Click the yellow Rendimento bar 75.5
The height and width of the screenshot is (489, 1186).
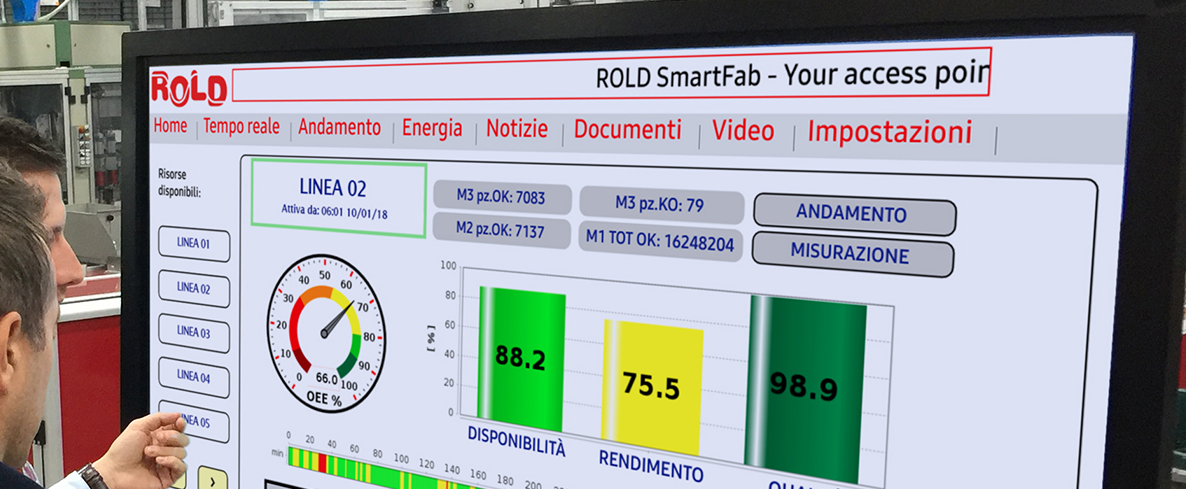pyautogui.click(x=653, y=388)
